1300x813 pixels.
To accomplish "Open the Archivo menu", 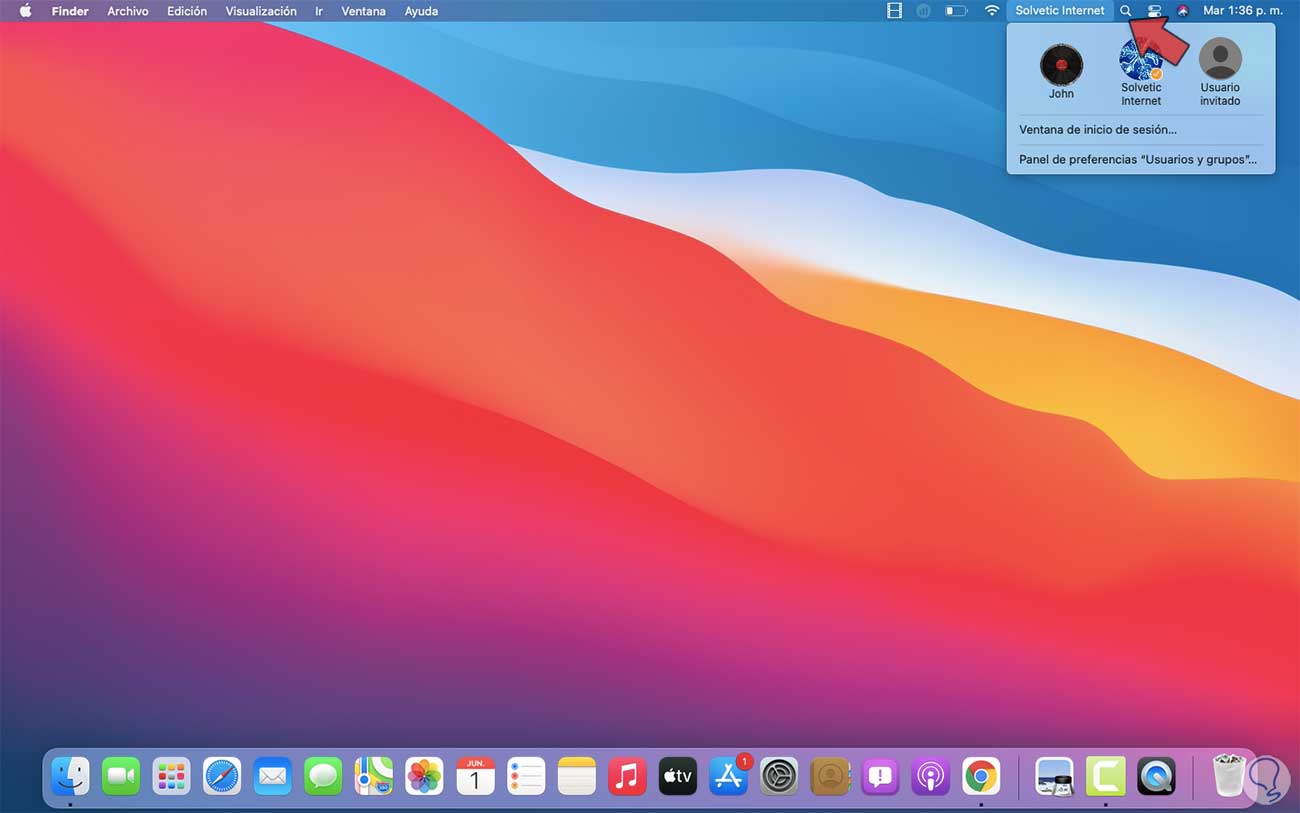I will coord(128,11).
